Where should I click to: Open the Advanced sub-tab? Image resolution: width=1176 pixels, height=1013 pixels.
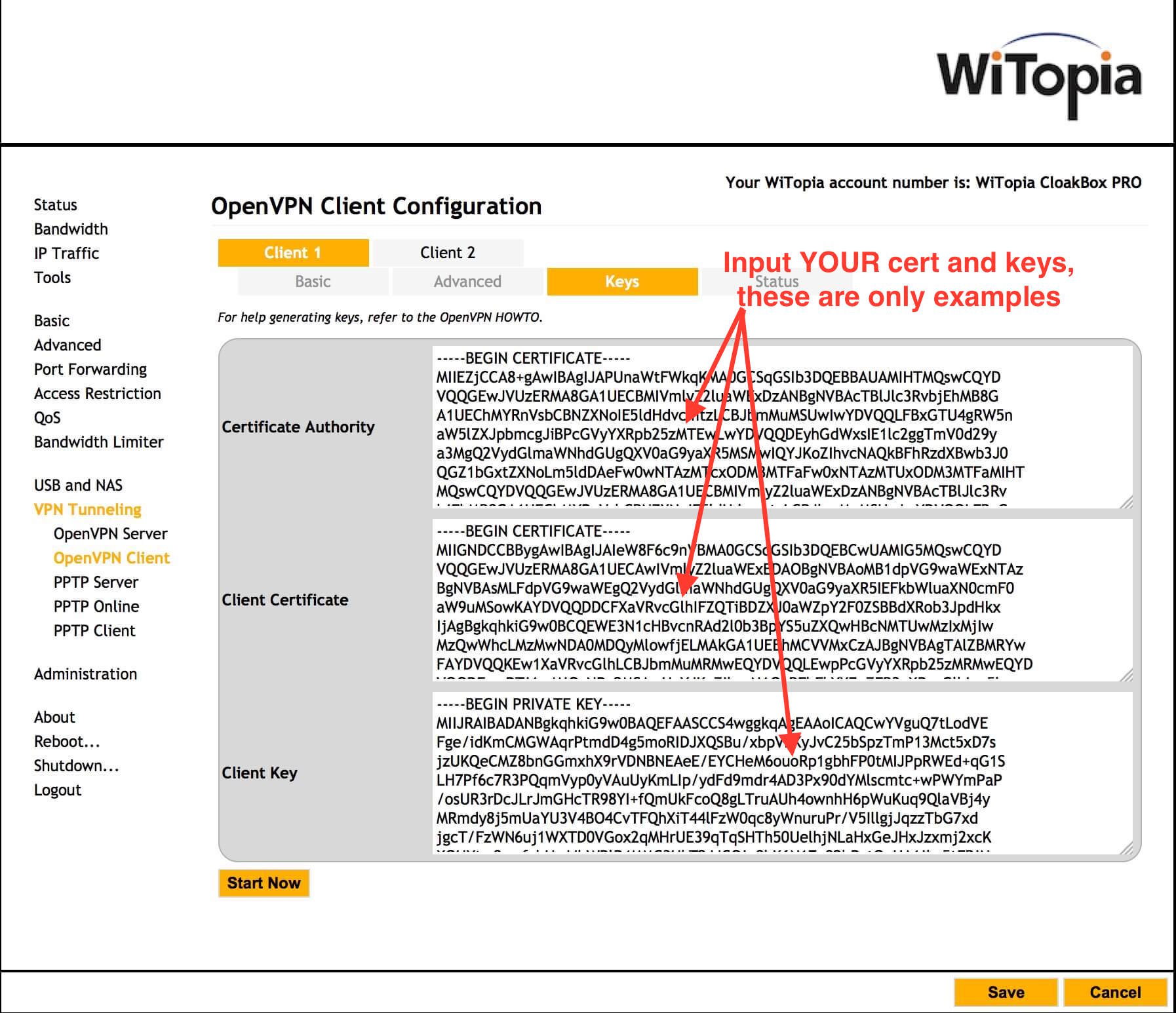click(x=467, y=282)
